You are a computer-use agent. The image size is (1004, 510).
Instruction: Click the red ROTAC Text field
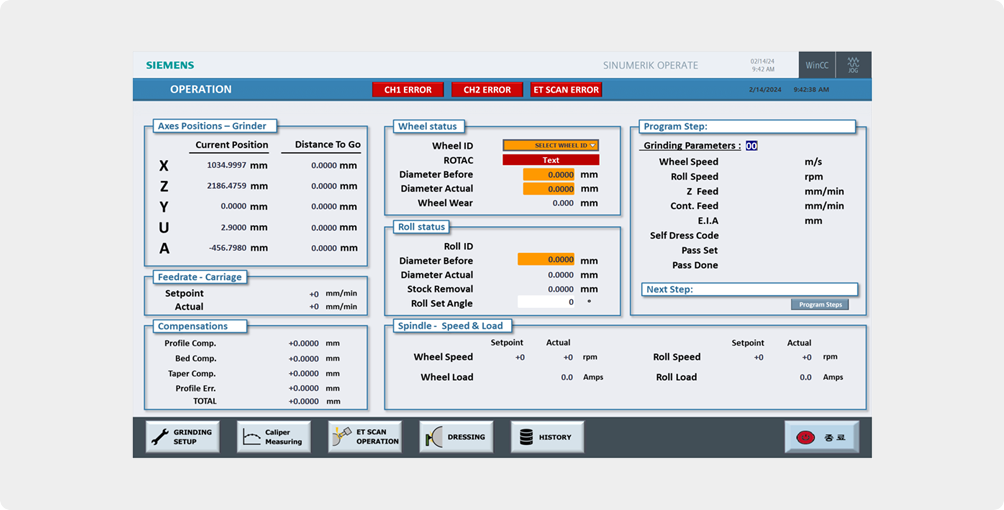(550, 160)
